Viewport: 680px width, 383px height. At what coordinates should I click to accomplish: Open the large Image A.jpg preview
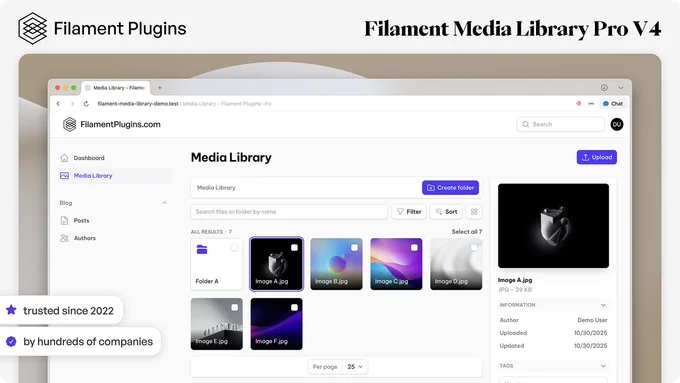553,226
